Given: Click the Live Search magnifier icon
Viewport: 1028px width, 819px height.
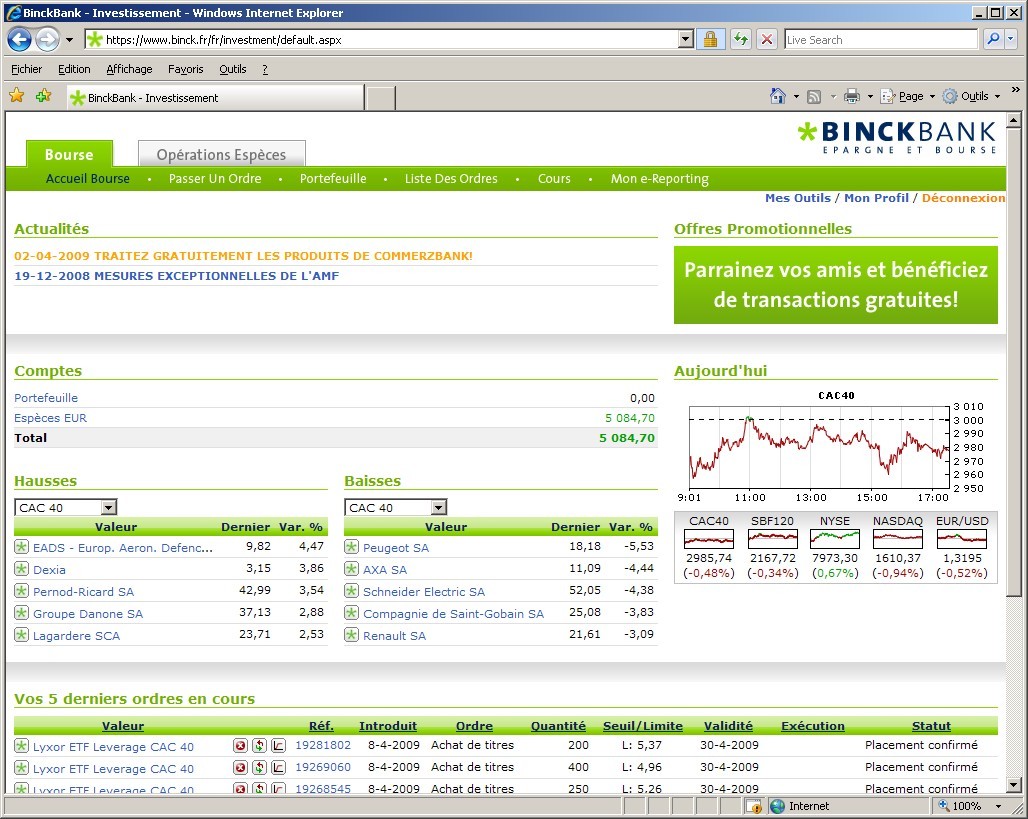Looking at the screenshot, I should pyautogui.click(x=993, y=39).
